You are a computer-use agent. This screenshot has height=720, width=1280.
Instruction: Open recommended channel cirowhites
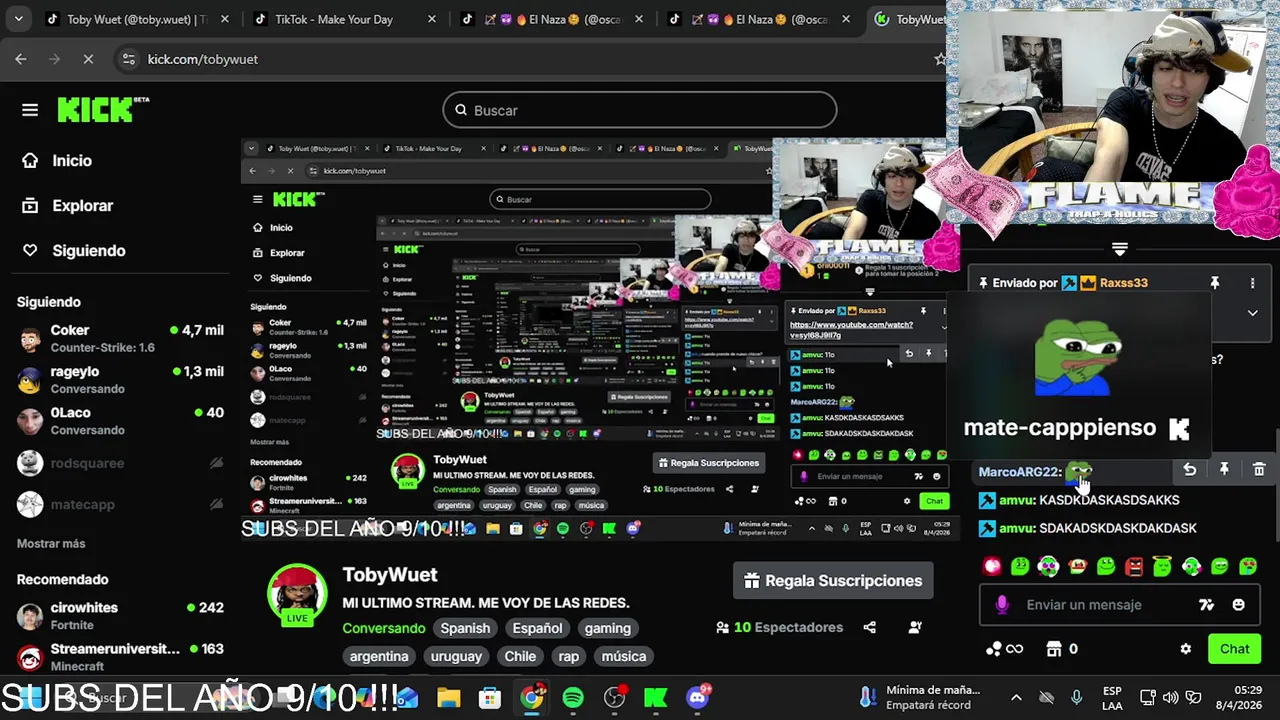[x=120, y=615]
